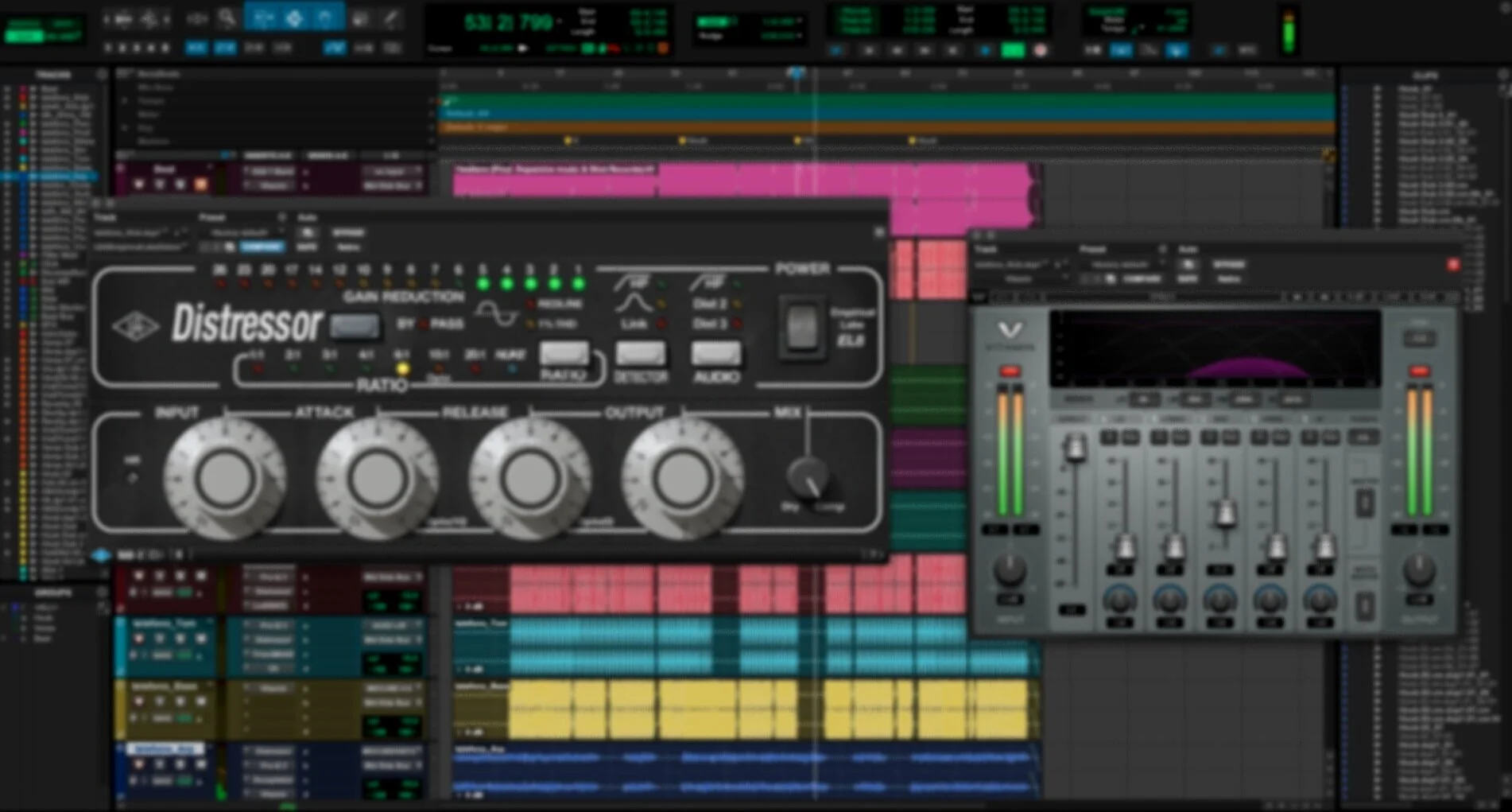This screenshot has width=1512, height=812.
Task: Click the Record button in transport
Action: tap(1040, 50)
